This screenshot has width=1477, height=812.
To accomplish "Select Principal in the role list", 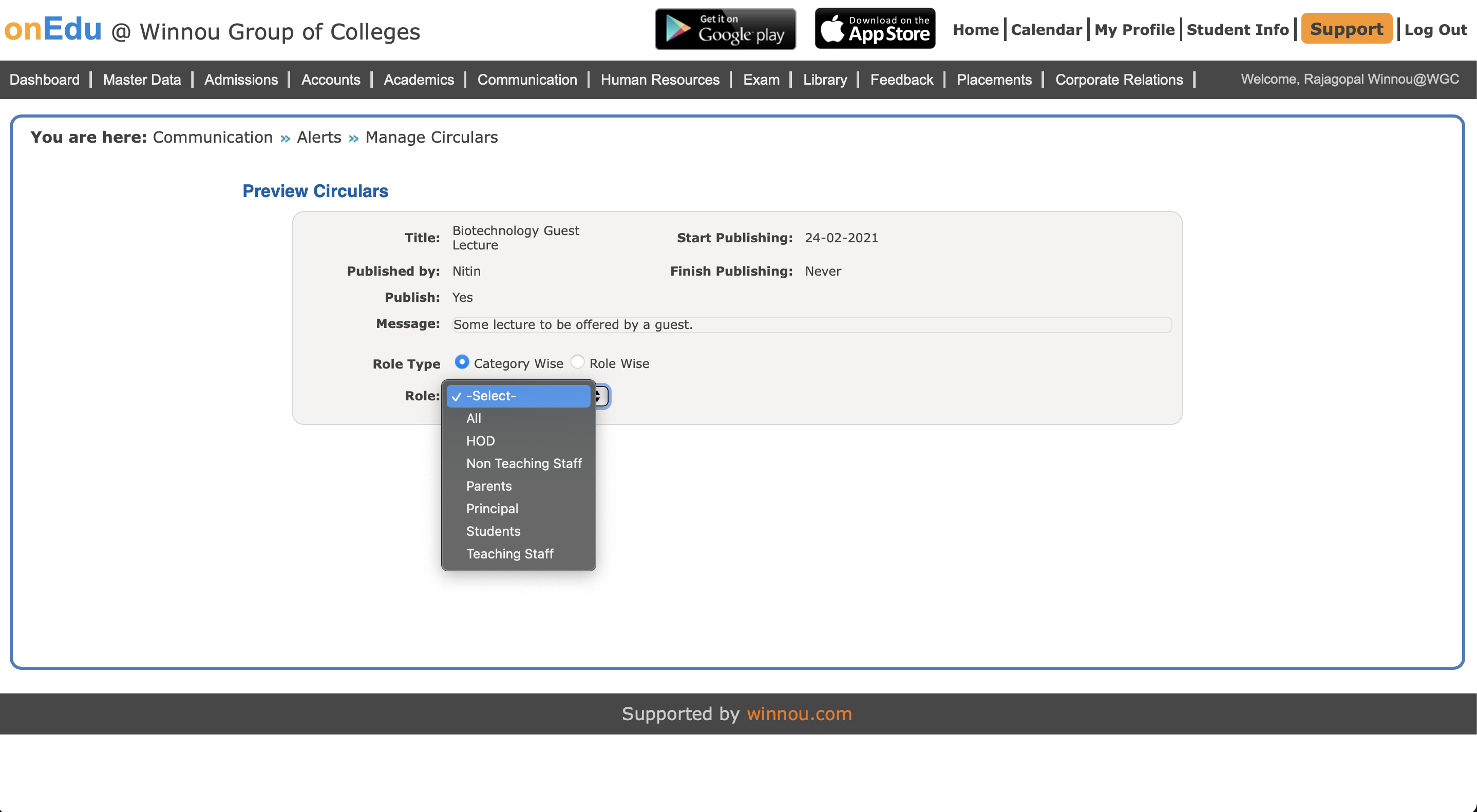I will pyautogui.click(x=492, y=508).
